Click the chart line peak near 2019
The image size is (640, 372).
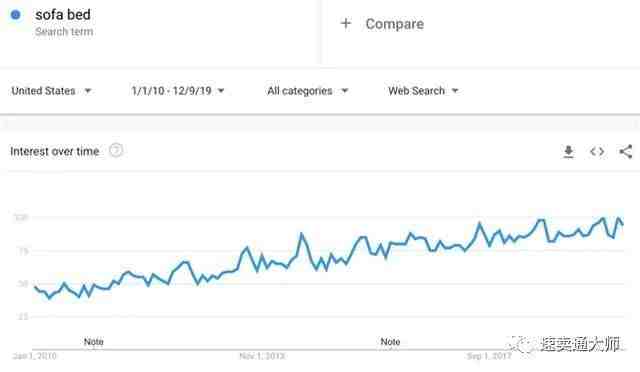619,218
